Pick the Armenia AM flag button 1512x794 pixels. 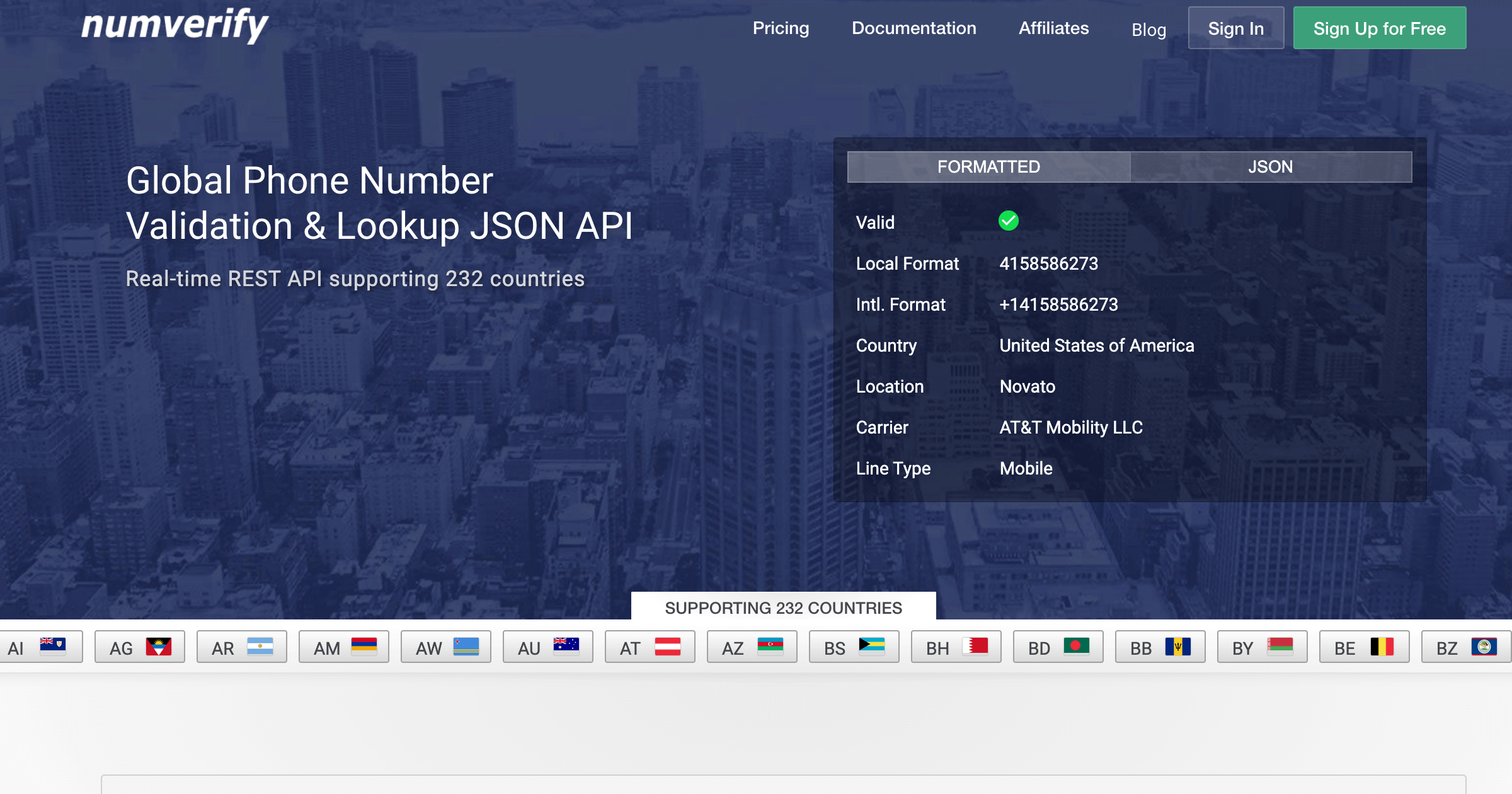coord(343,647)
